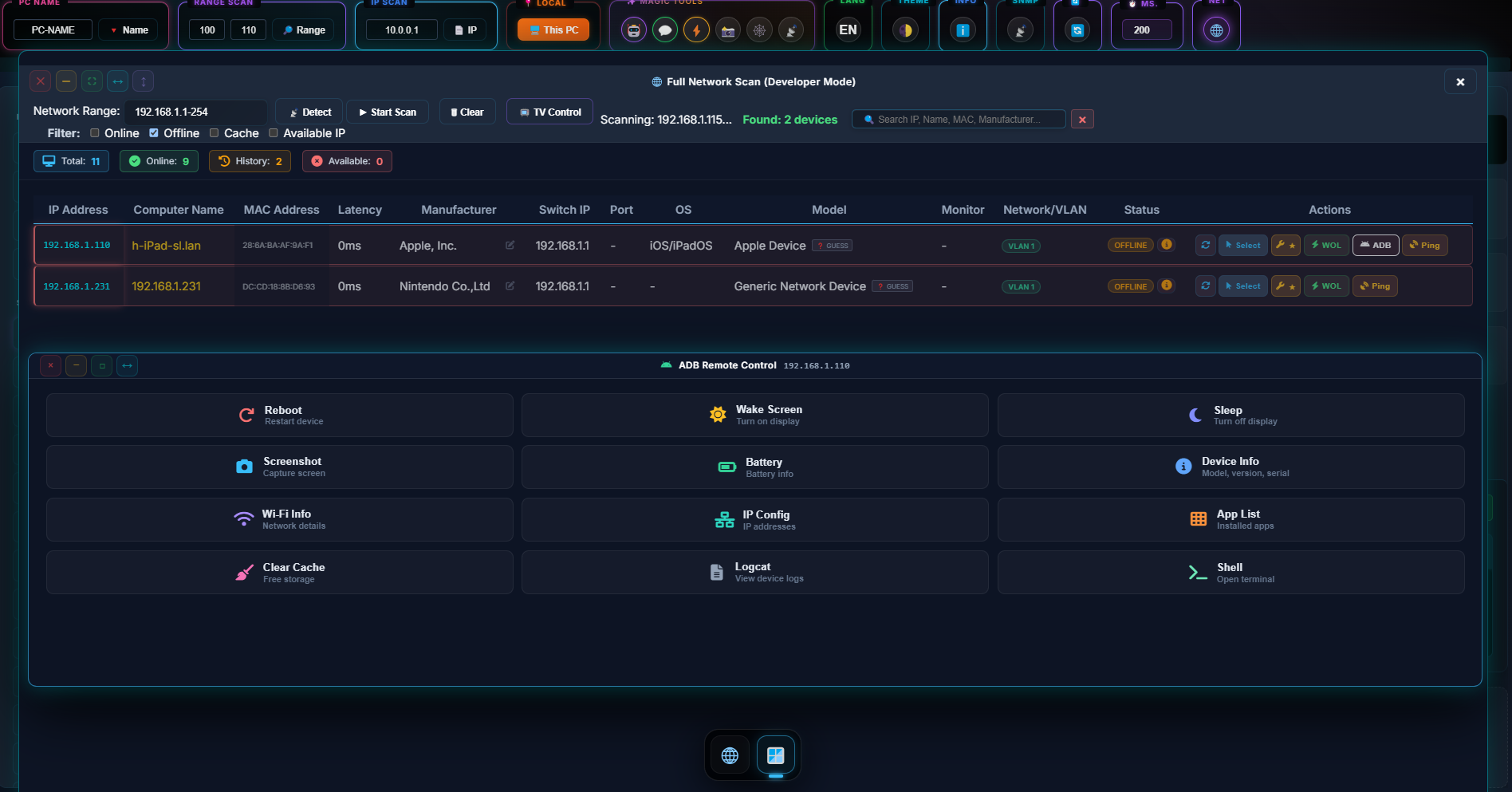Click the This PC local button
Image resolution: width=1512 pixels, height=792 pixels.
click(553, 30)
